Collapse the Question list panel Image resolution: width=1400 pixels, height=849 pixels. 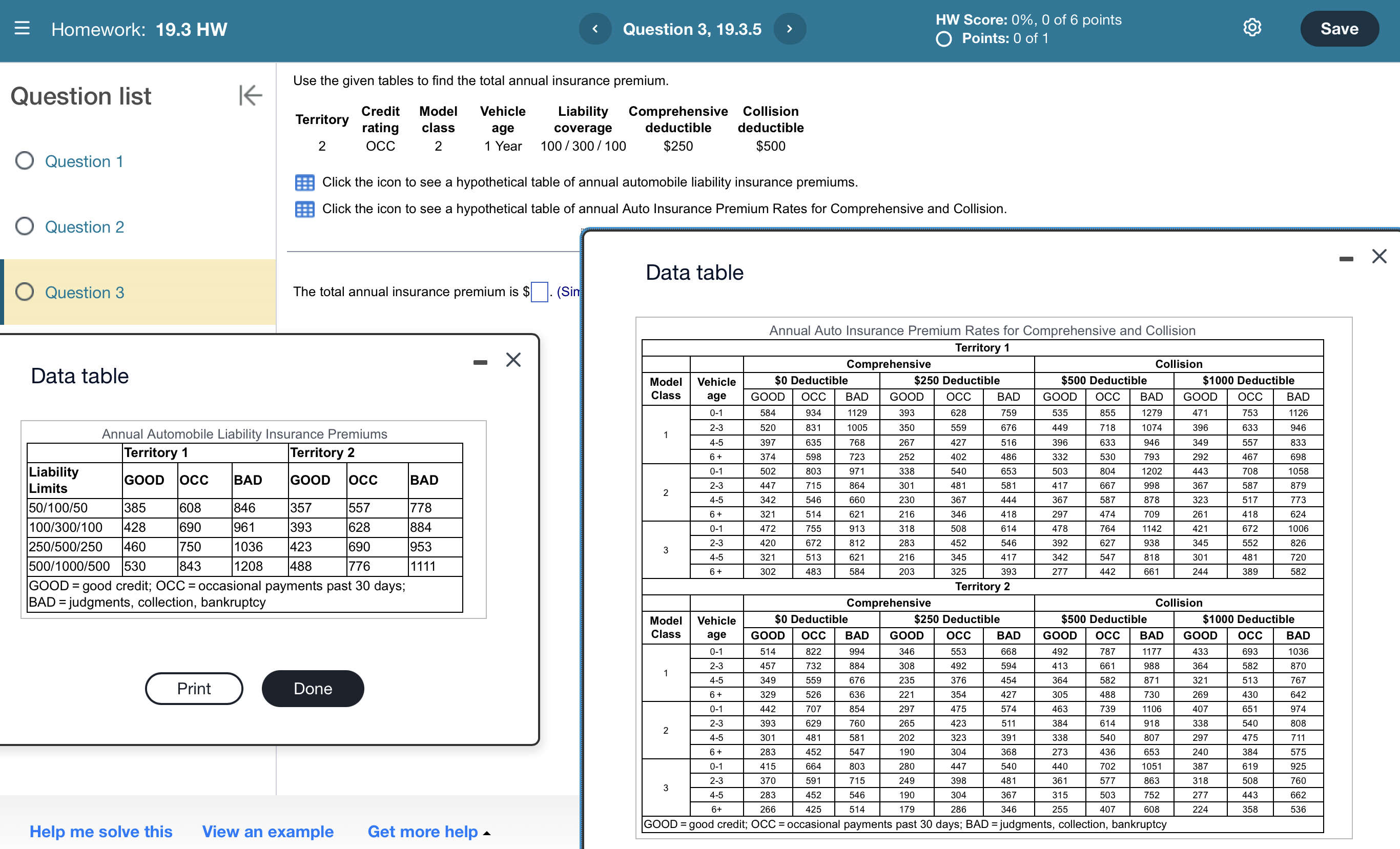click(250, 95)
